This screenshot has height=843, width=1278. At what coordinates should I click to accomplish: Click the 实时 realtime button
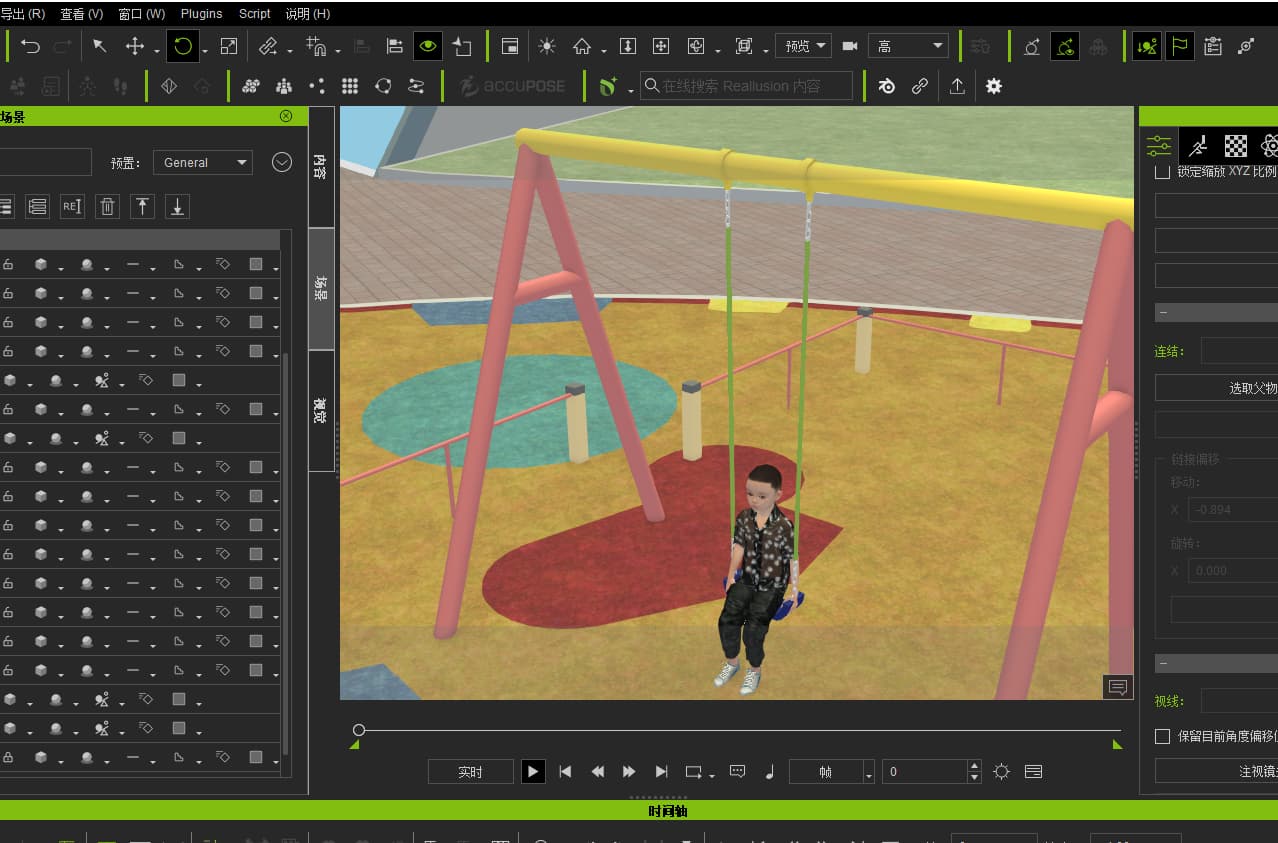coord(470,772)
